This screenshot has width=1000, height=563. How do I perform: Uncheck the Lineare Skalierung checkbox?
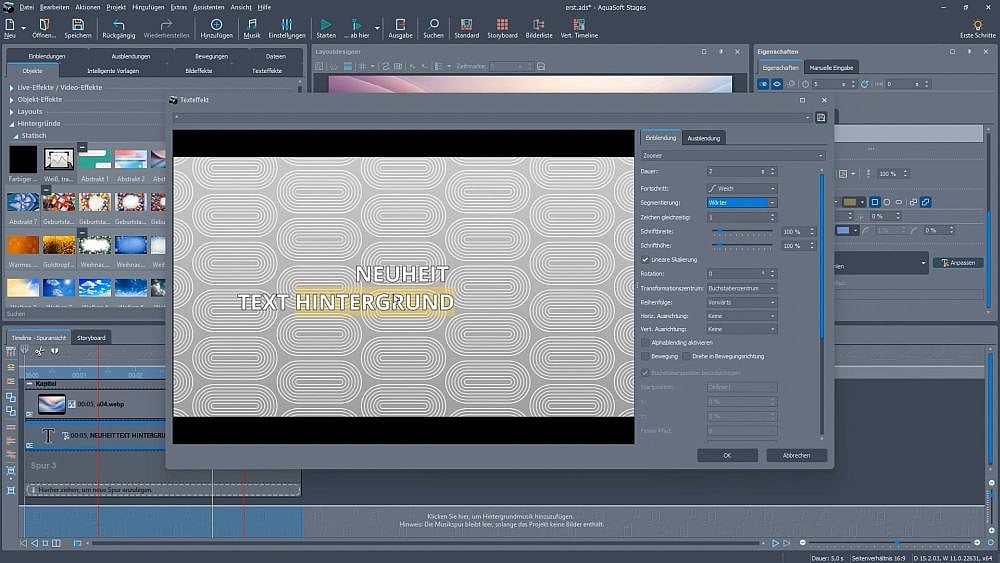click(645, 259)
